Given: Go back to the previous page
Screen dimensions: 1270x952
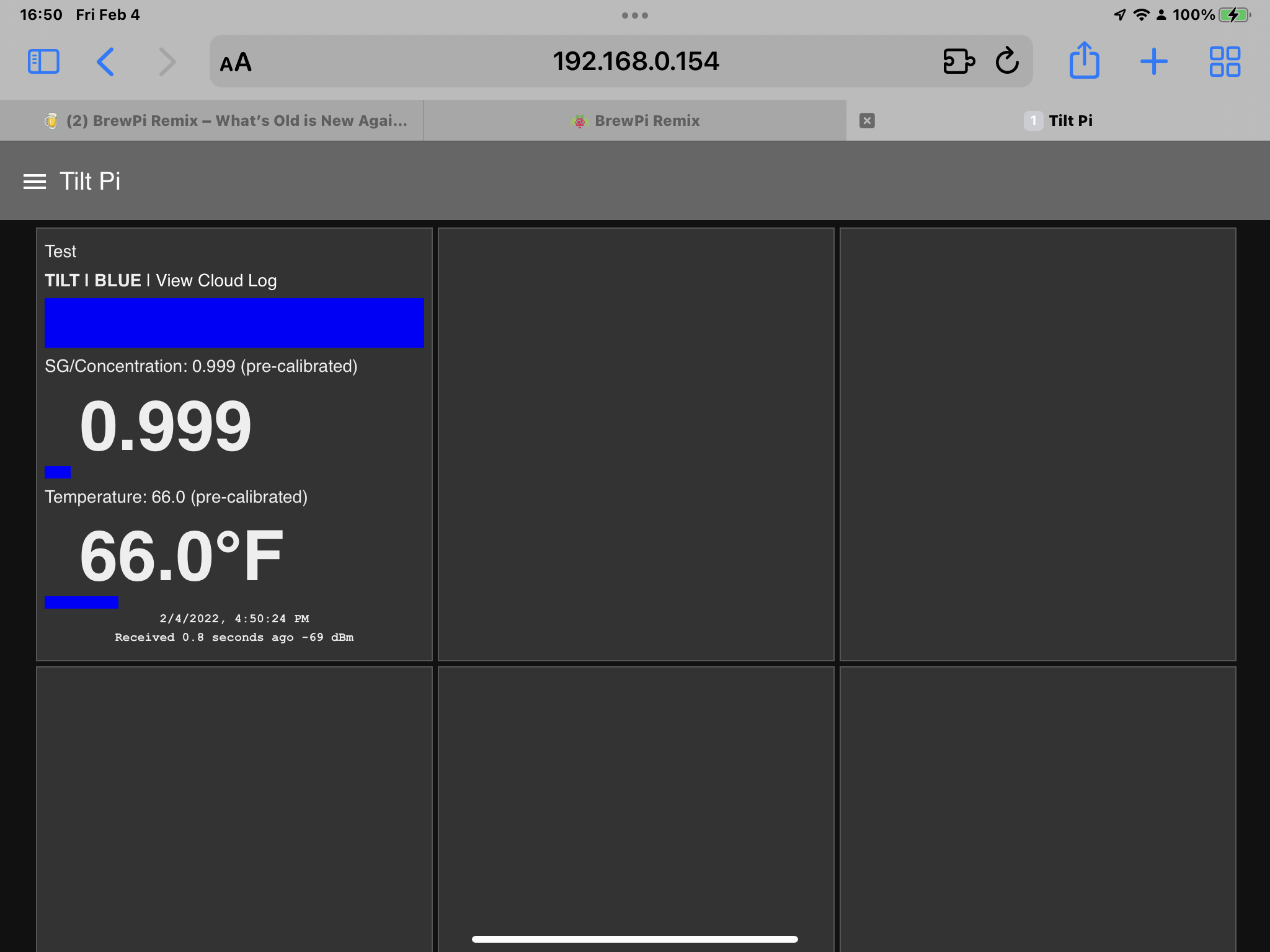Looking at the screenshot, I should pyautogui.click(x=105, y=61).
